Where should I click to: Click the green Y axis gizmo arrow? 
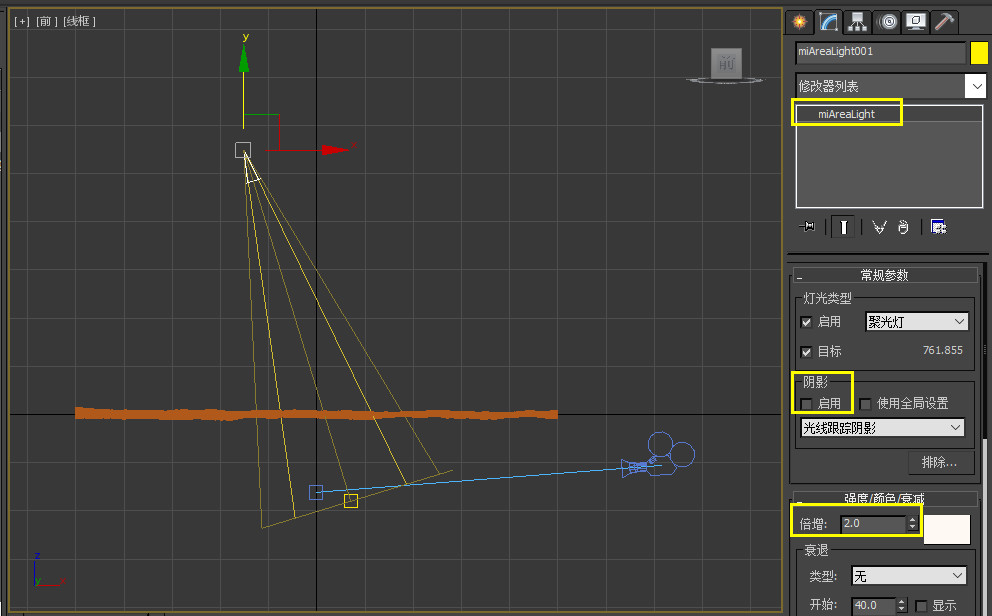pos(244,58)
